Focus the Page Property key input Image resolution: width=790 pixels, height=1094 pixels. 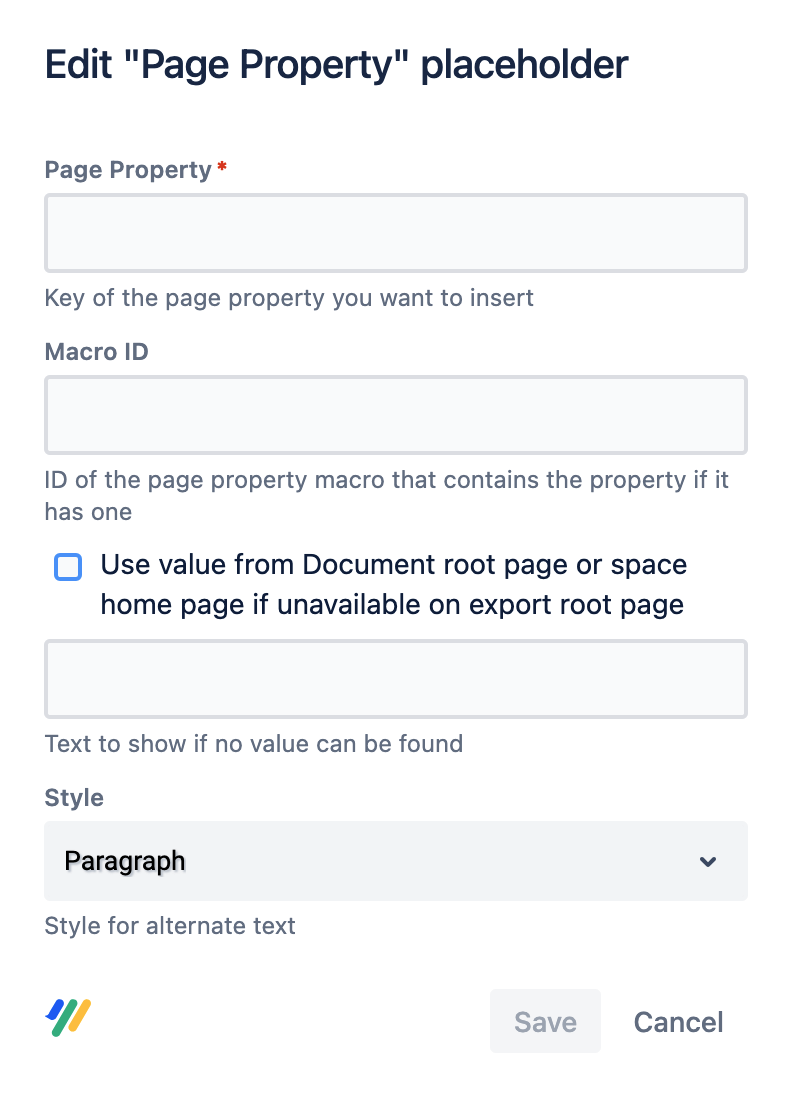(395, 233)
